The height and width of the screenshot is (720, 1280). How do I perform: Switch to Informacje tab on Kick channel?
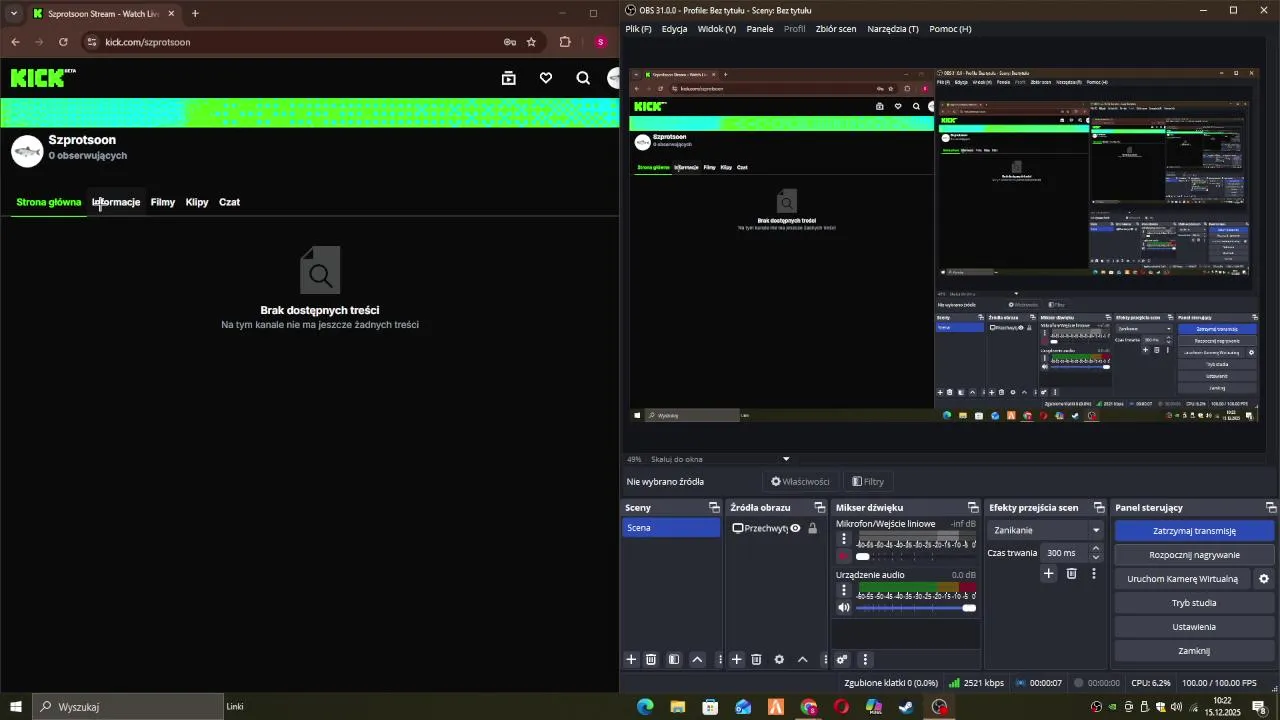[x=116, y=202]
